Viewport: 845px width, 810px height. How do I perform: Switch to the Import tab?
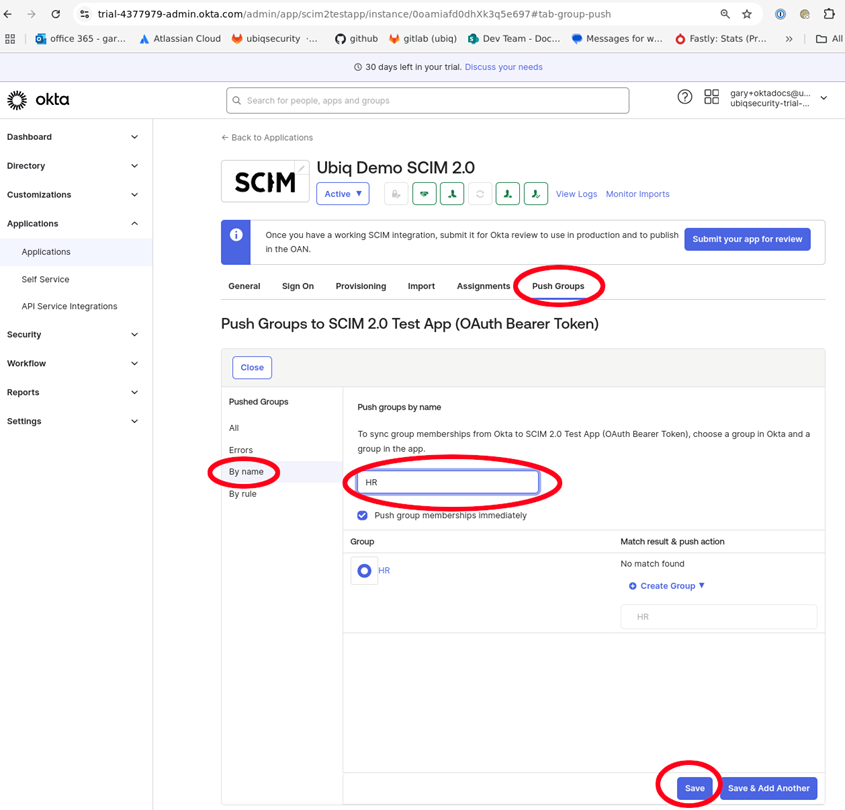pyautogui.click(x=421, y=286)
